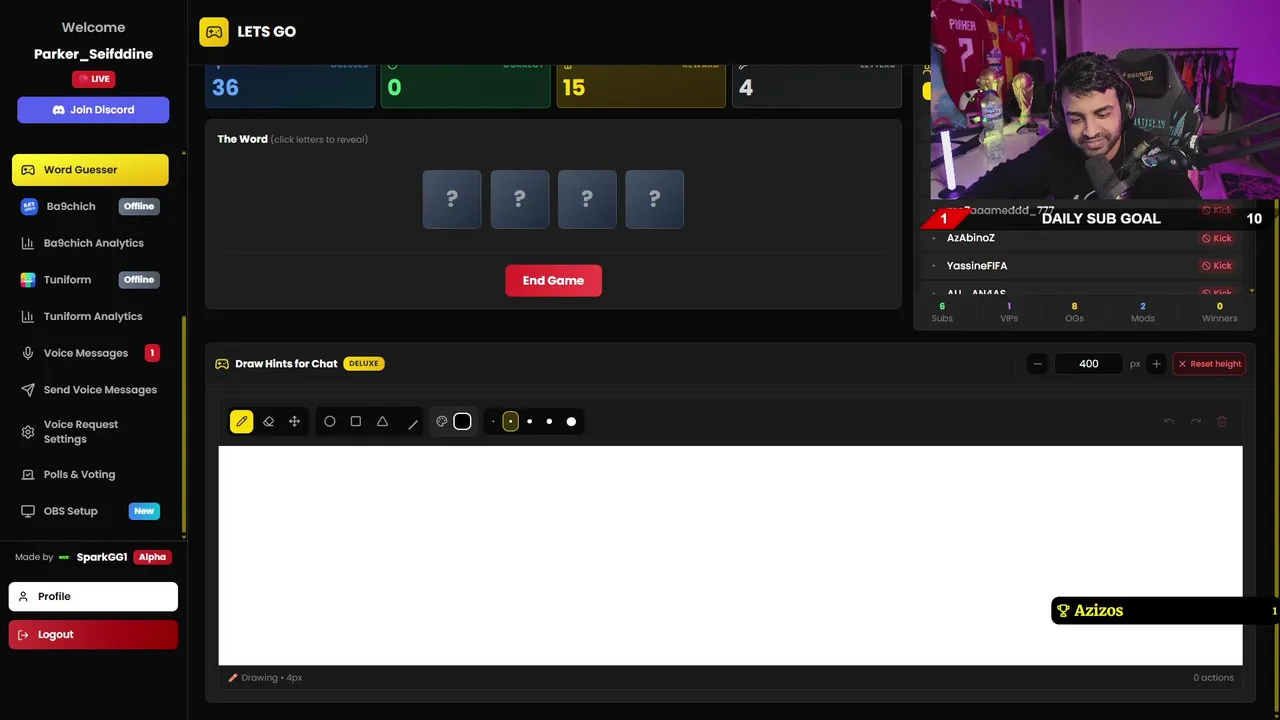Open the Tuniform menu item
Screen dimensions: 1280x720
point(90,280)
